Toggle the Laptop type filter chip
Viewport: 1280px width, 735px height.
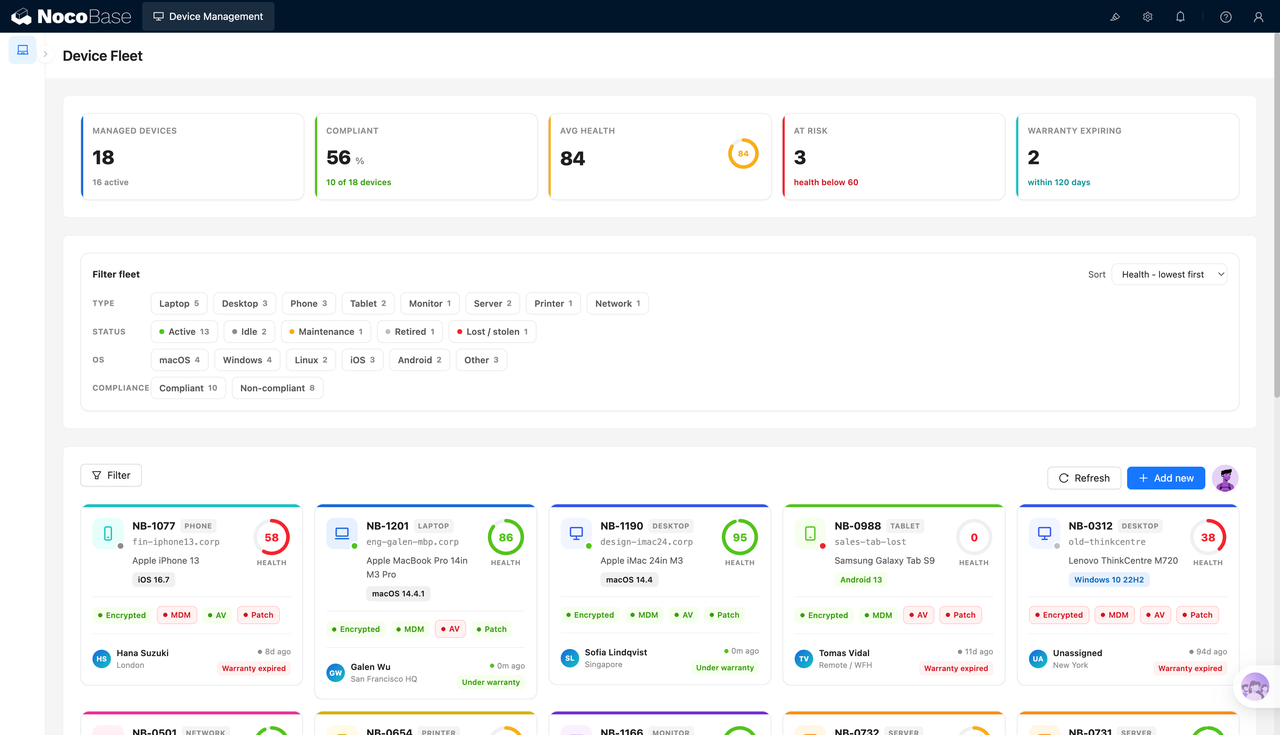(179, 303)
